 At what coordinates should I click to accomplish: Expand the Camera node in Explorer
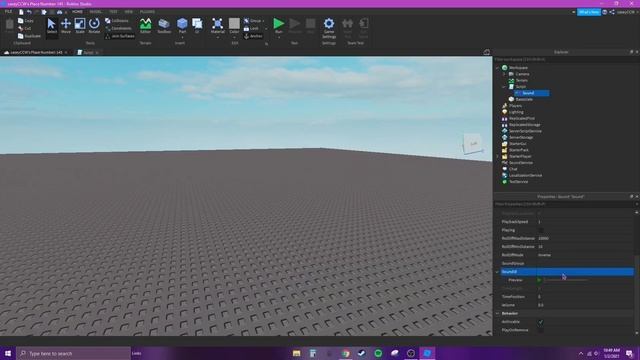point(504,74)
